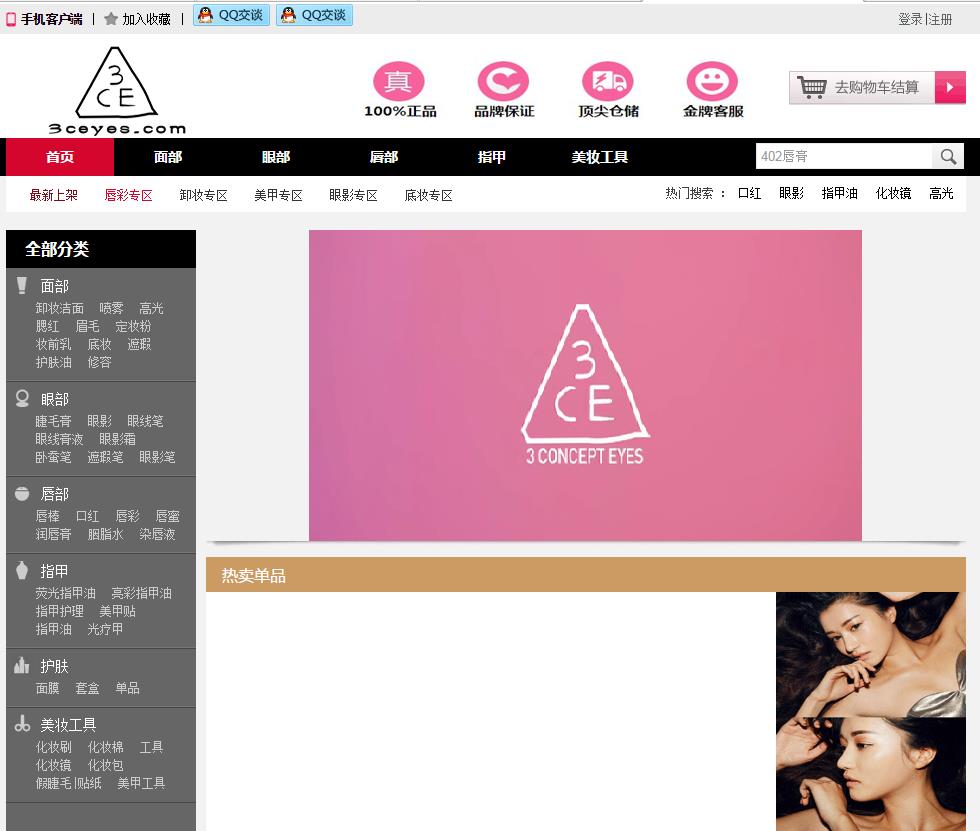Click hot search term 眼影
The width and height of the screenshot is (980, 831).
pyautogui.click(x=791, y=193)
